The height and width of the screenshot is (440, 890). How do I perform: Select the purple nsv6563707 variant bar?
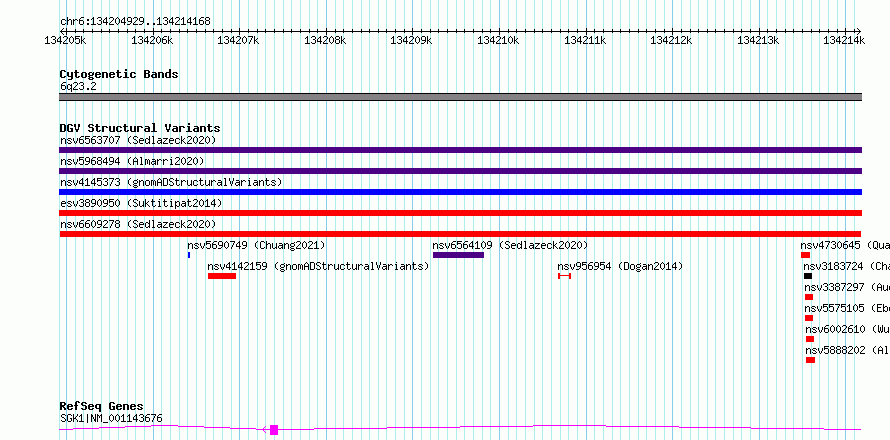[460, 150]
